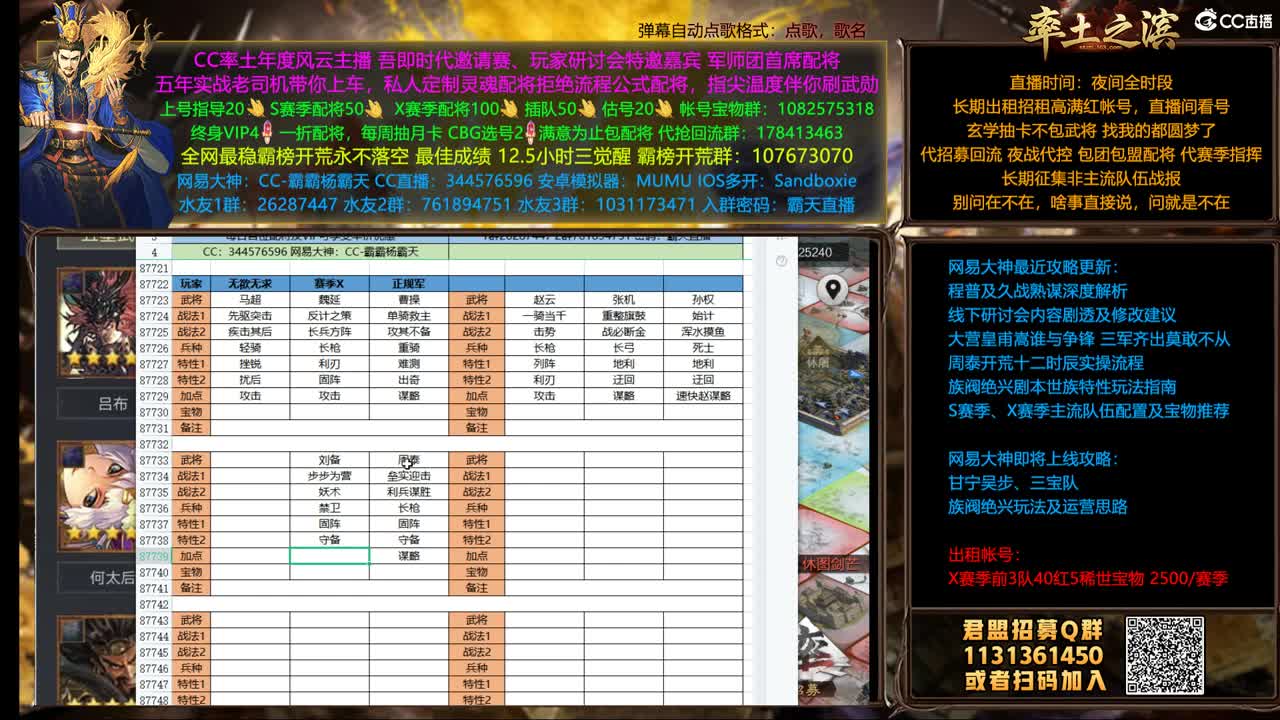Click the 周泰开荒十二时辰实操流程 guide line

[x=1045, y=363]
